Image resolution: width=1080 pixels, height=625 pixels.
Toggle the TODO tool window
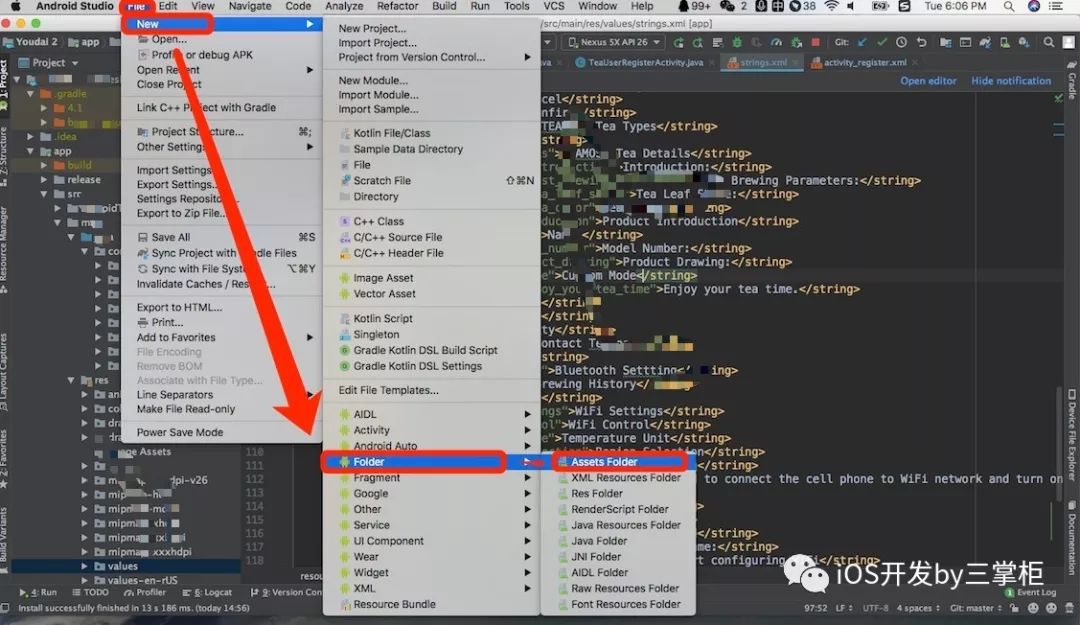[x=91, y=593]
